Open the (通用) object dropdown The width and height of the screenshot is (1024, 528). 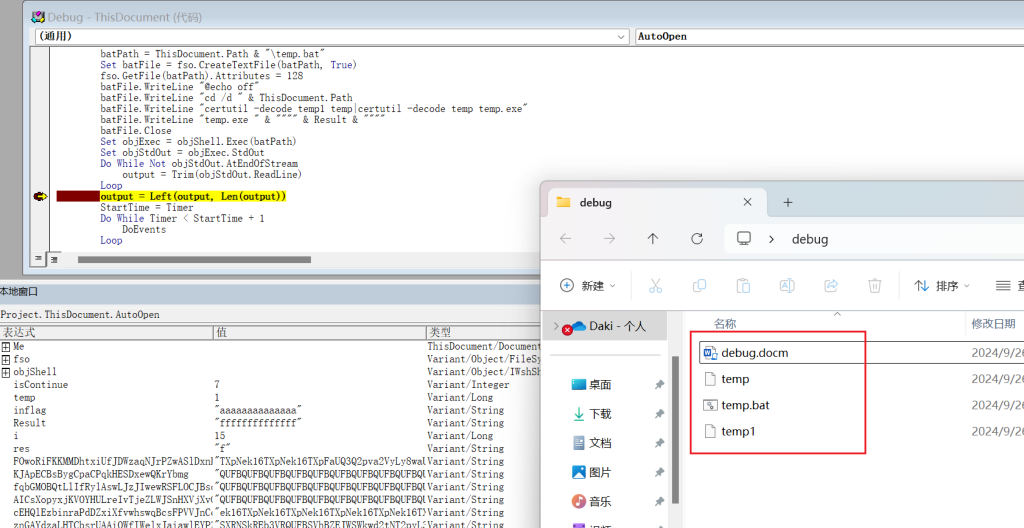click(x=622, y=37)
